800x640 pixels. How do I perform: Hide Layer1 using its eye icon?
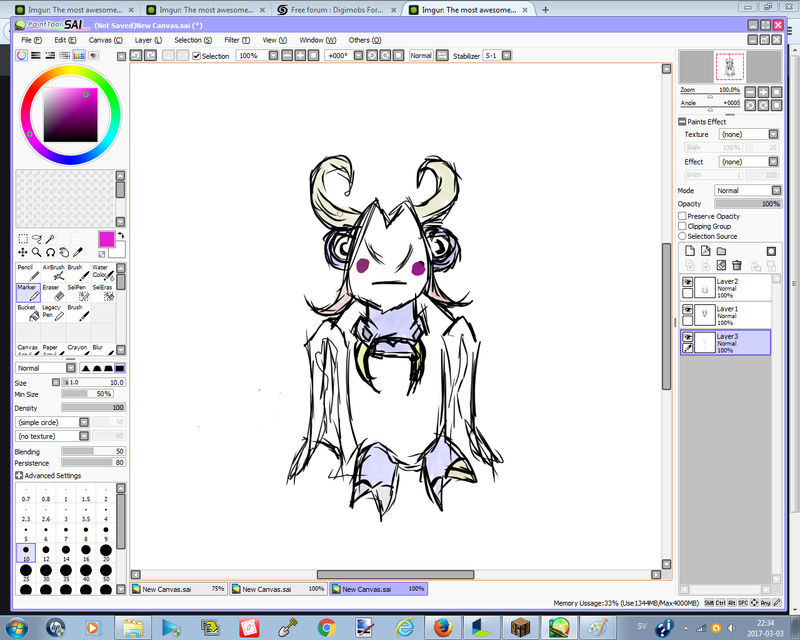[688, 310]
